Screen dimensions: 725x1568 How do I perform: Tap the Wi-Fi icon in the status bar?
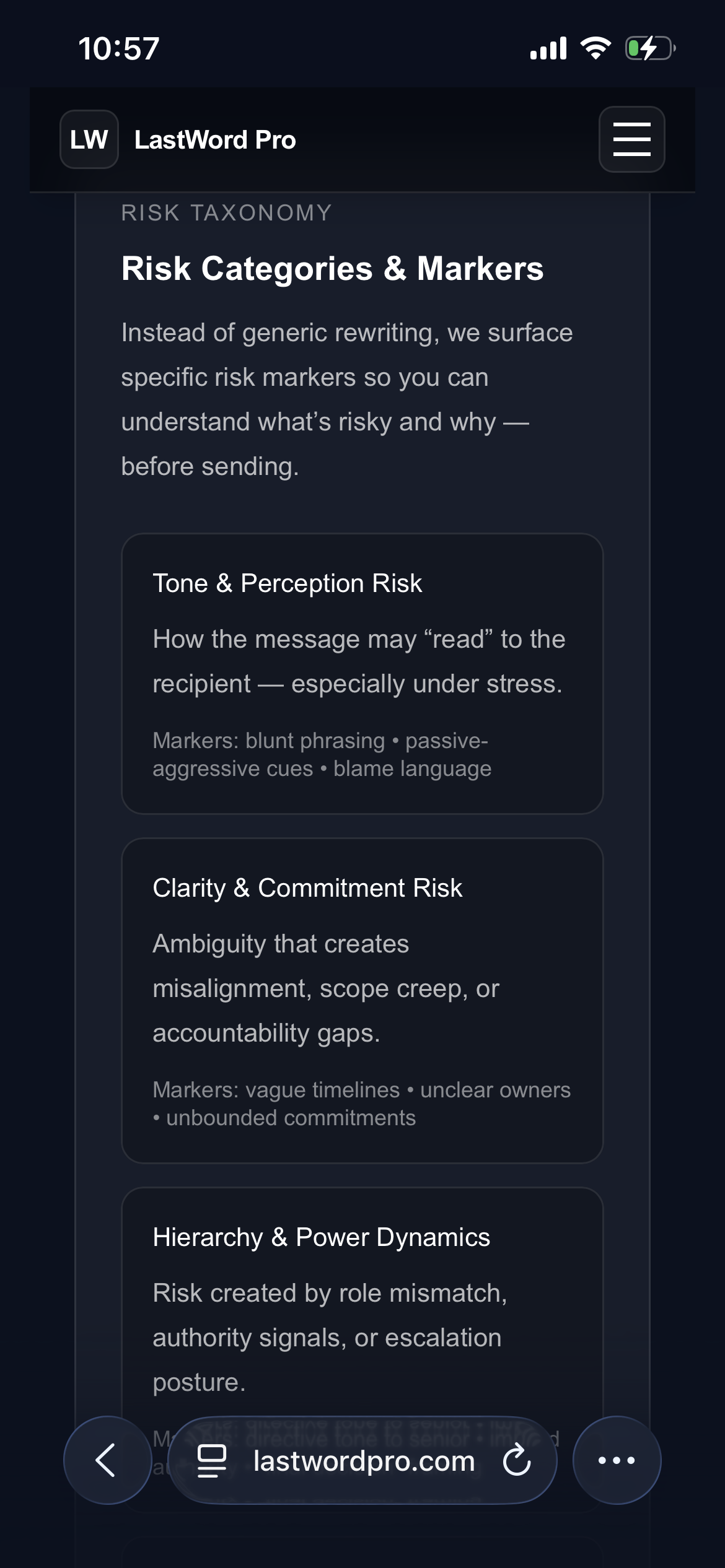(x=596, y=48)
